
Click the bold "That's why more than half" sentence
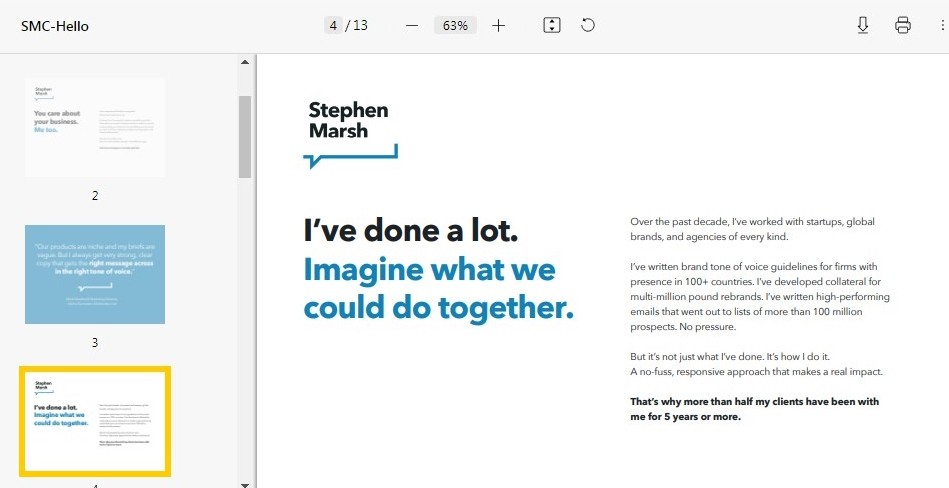[754, 409]
